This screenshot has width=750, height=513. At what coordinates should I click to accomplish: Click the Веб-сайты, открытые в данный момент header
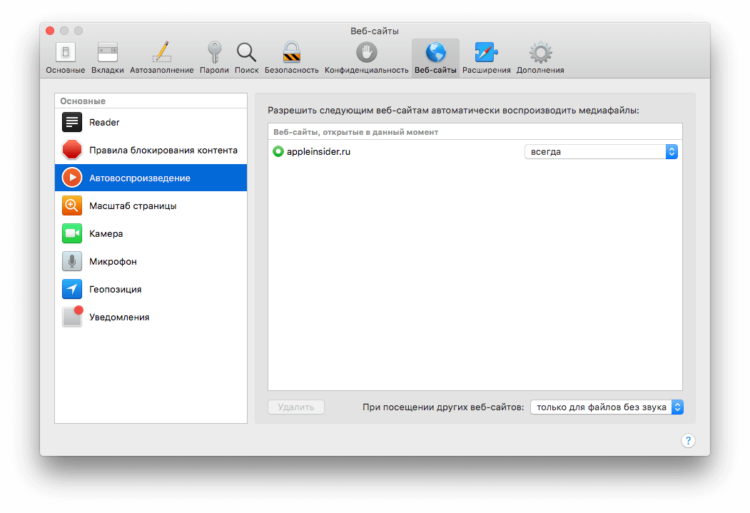[x=355, y=132]
